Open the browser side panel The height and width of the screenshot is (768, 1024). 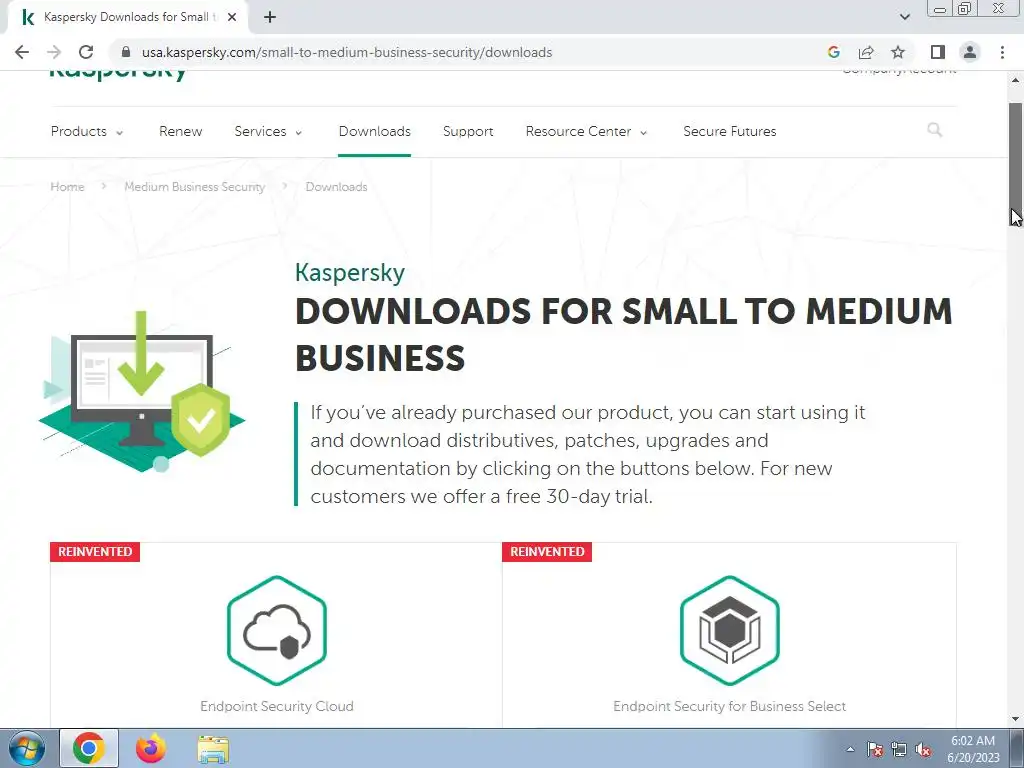point(938,52)
